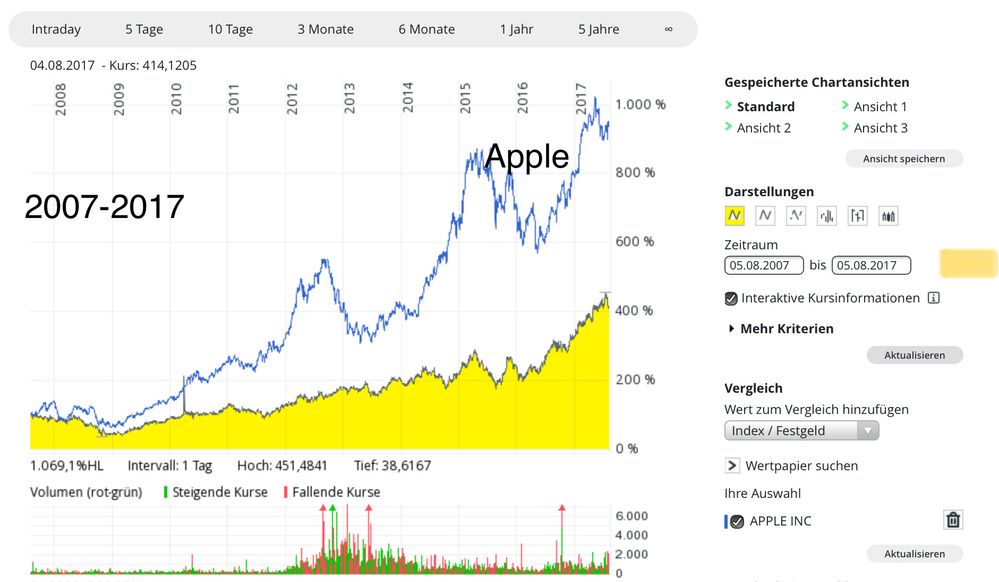Switch to the dotted line chart style
Screen dimensions: 999x582
click(x=796, y=215)
